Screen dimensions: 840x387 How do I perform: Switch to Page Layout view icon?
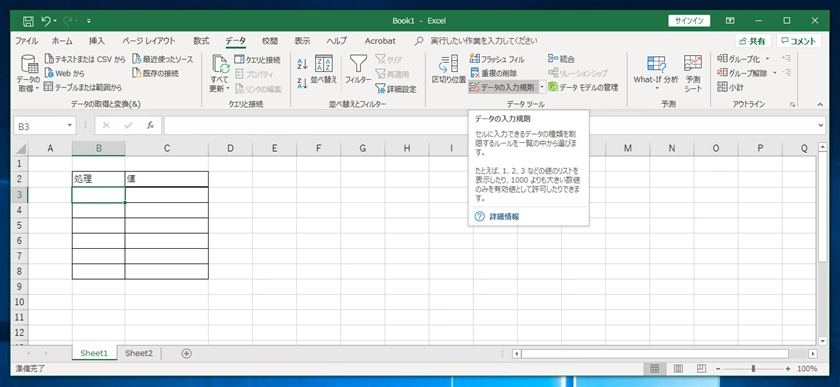coord(678,369)
